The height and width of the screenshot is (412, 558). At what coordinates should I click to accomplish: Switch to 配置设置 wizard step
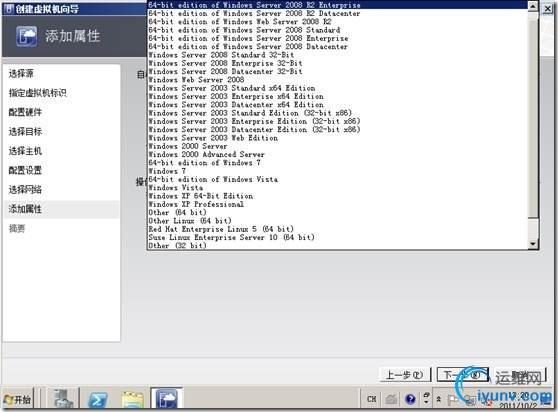(x=25, y=170)
